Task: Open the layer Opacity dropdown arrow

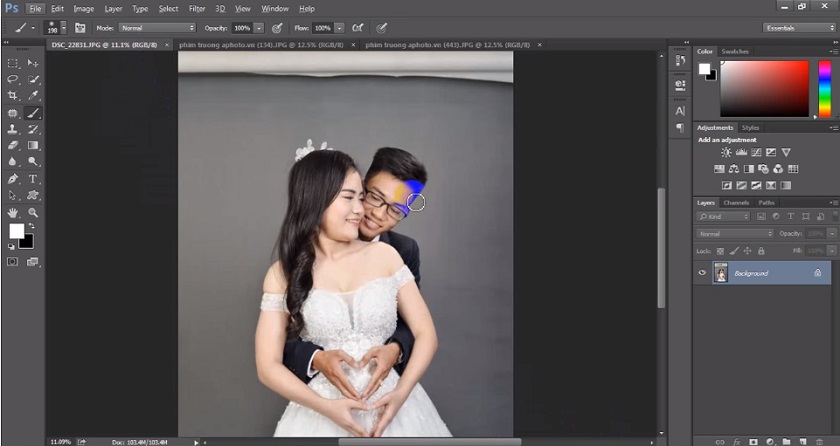Action: (832, 233)
